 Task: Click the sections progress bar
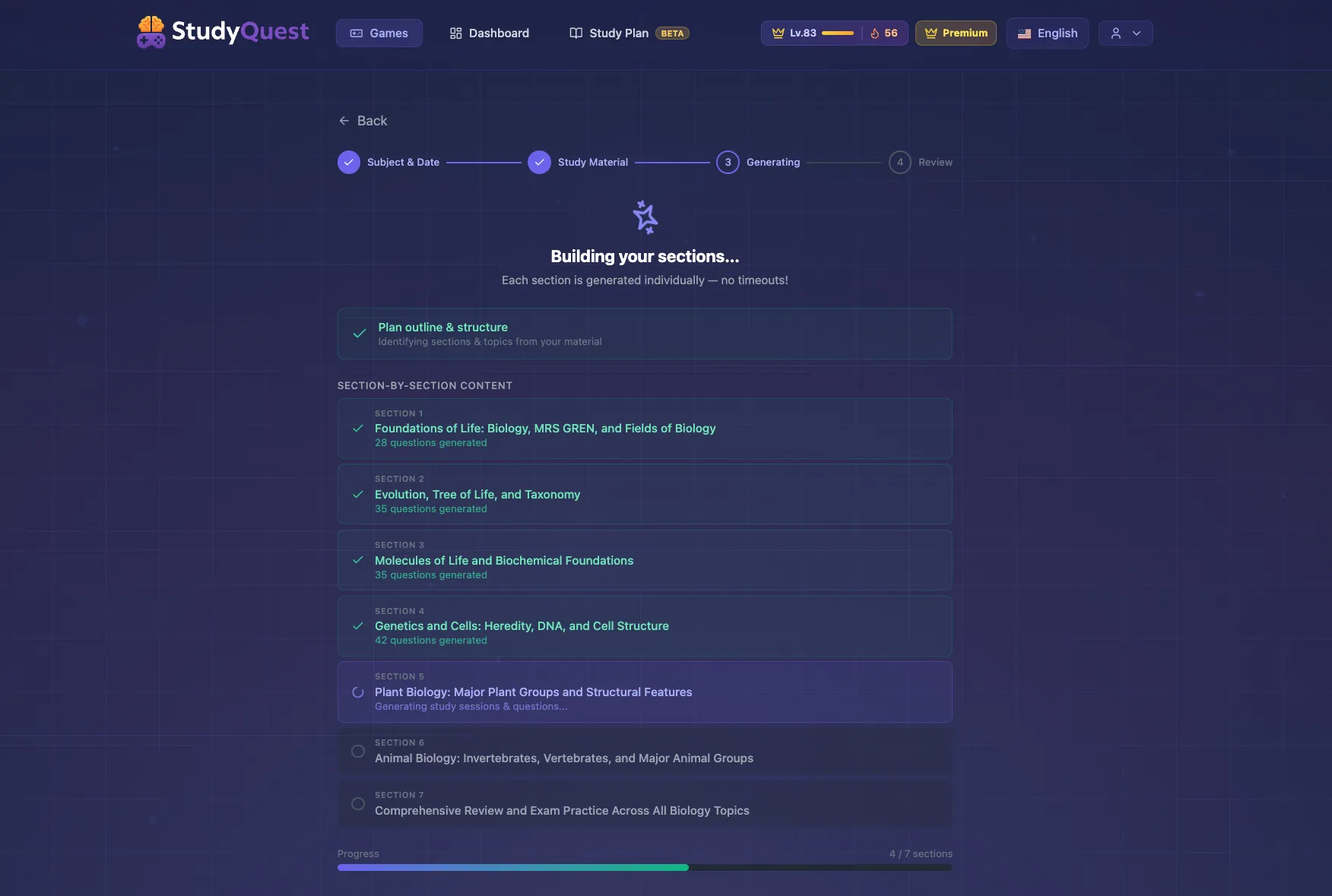pos(645,868)
